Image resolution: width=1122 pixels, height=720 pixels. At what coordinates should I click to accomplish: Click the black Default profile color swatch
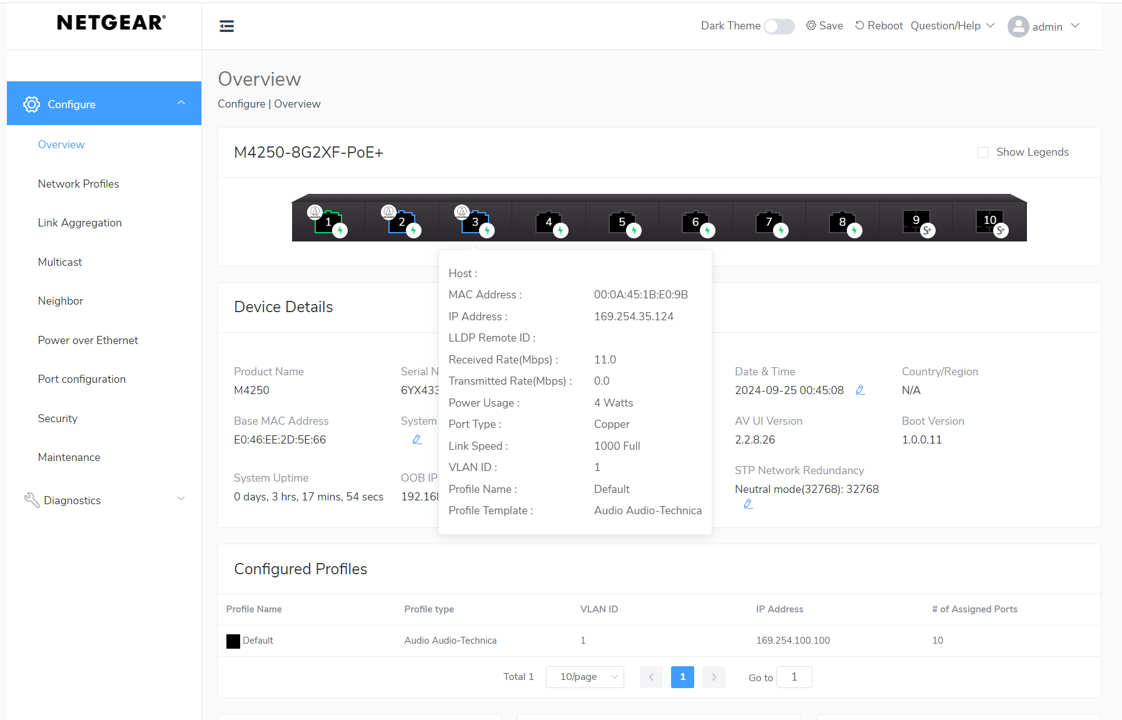tap(233, 641)
